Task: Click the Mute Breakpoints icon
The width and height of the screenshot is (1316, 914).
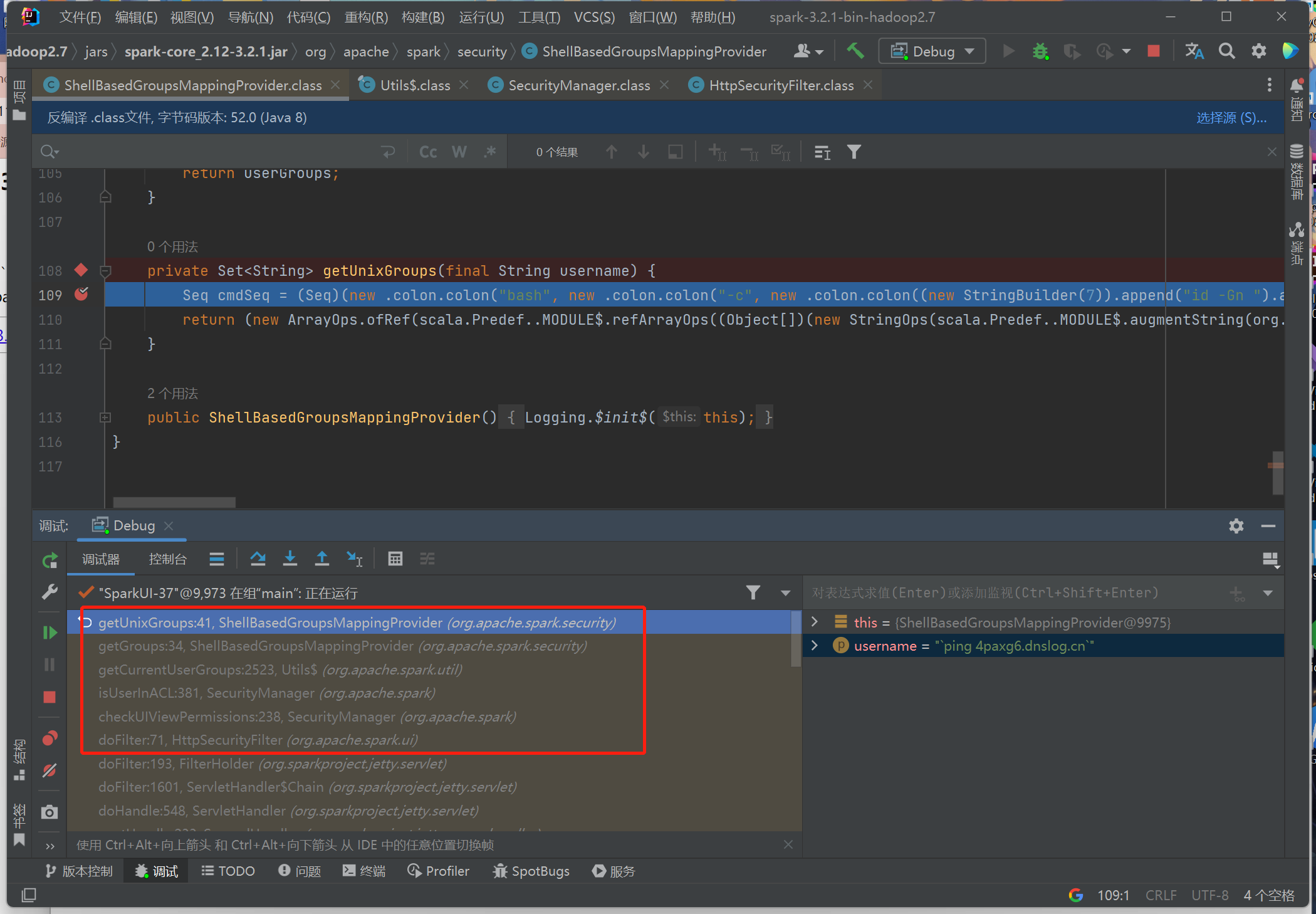Action: 50,770
